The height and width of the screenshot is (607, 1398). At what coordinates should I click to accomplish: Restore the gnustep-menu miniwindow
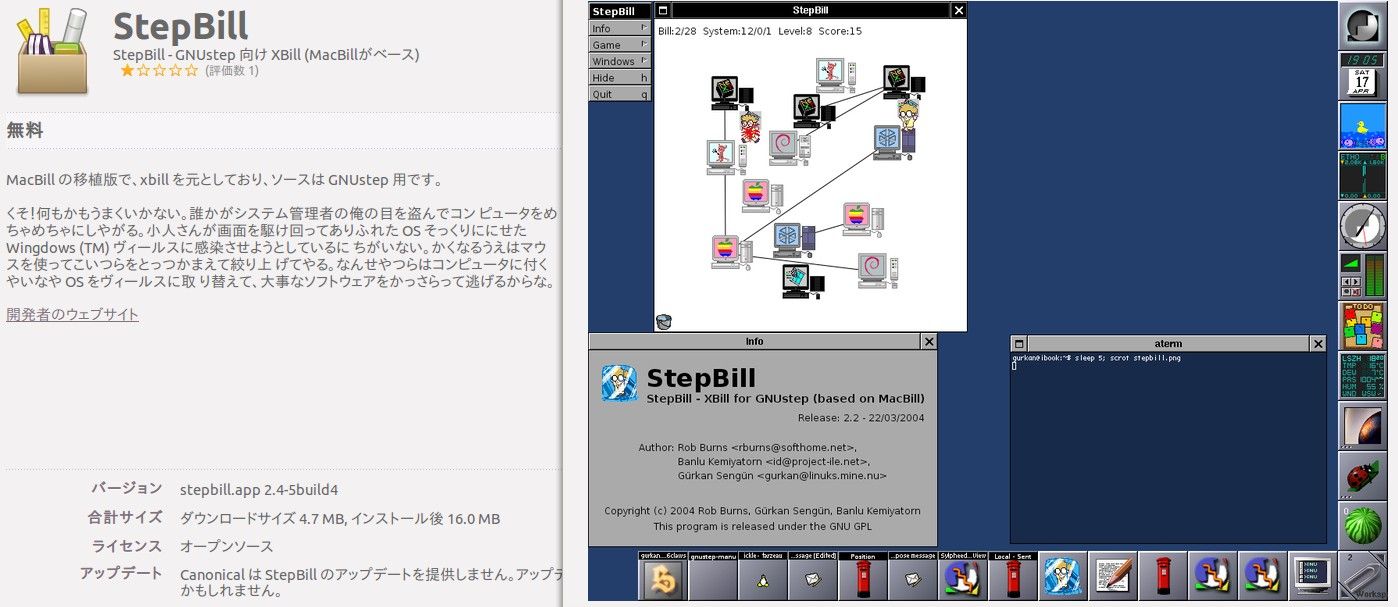[x=713, y=575]
